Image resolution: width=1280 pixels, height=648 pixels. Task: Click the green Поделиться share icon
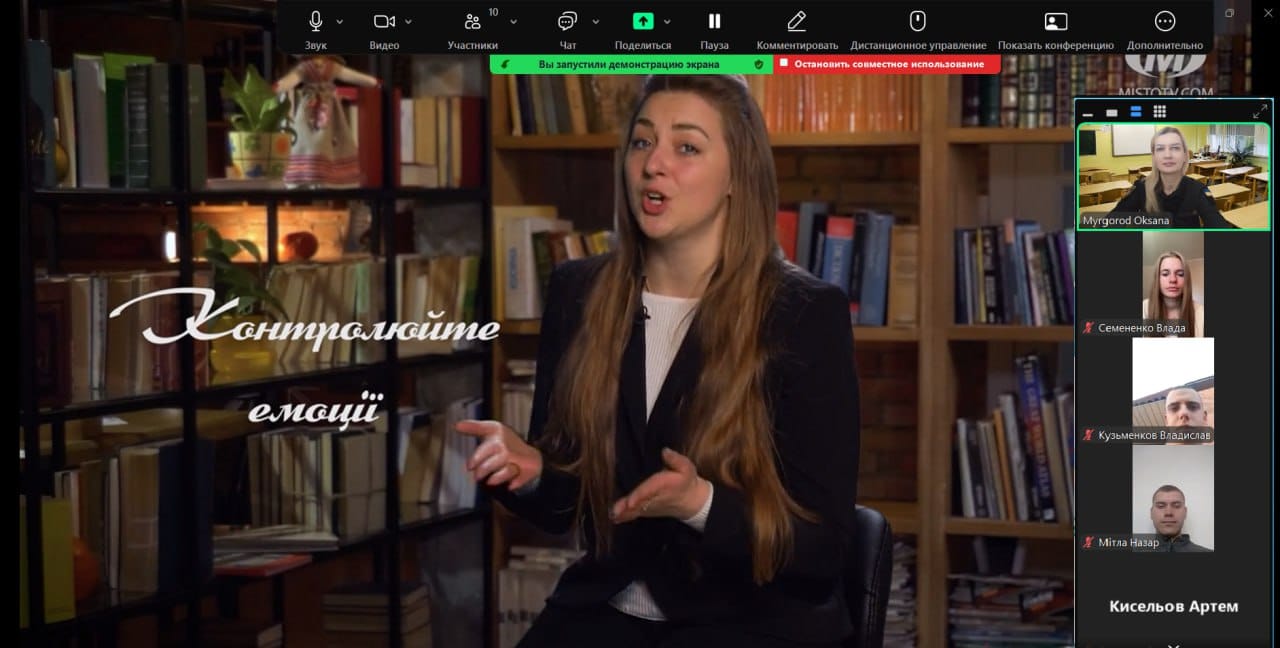643,22
